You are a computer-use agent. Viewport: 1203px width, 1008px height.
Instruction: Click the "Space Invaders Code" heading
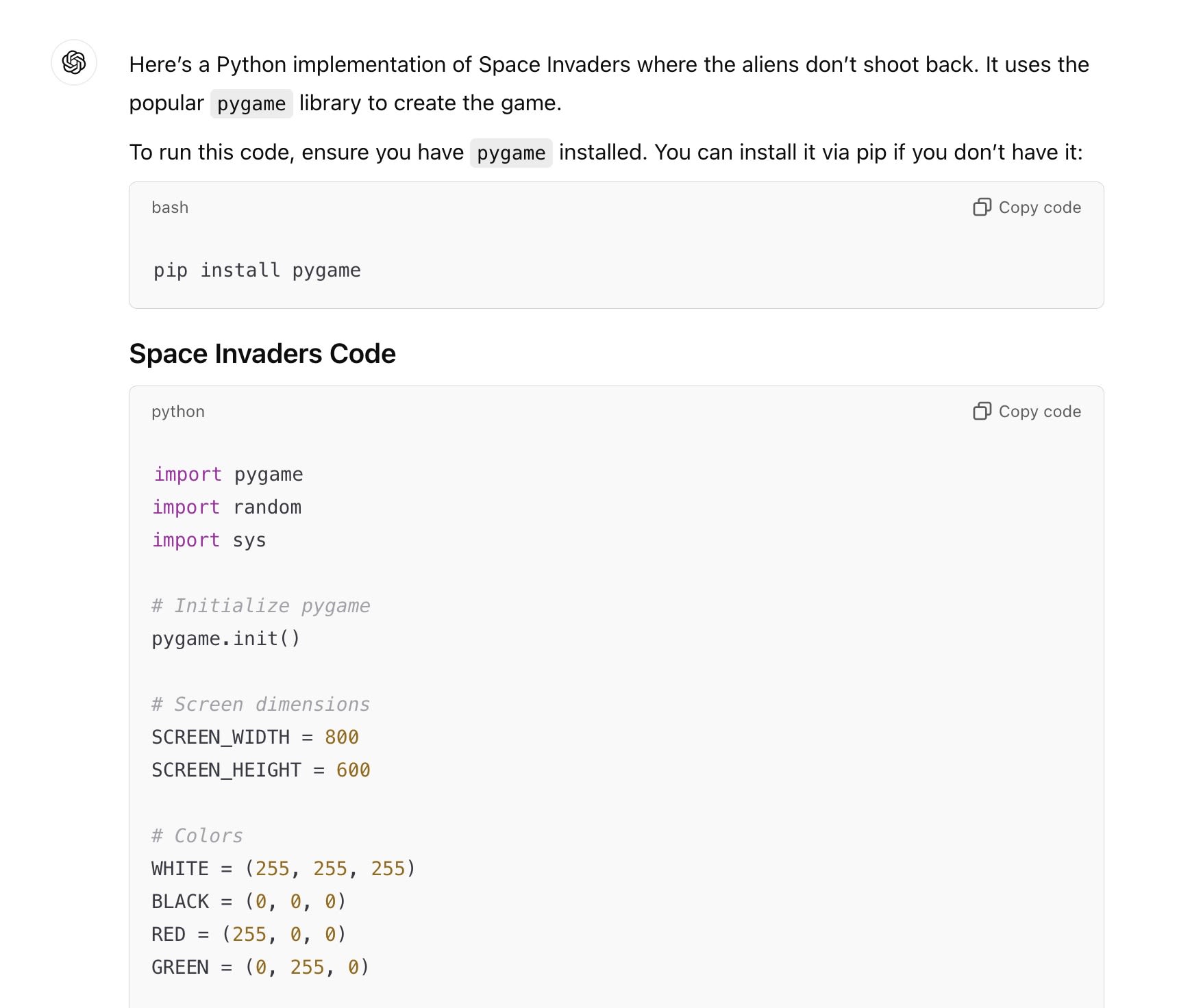tap(262, 354)
